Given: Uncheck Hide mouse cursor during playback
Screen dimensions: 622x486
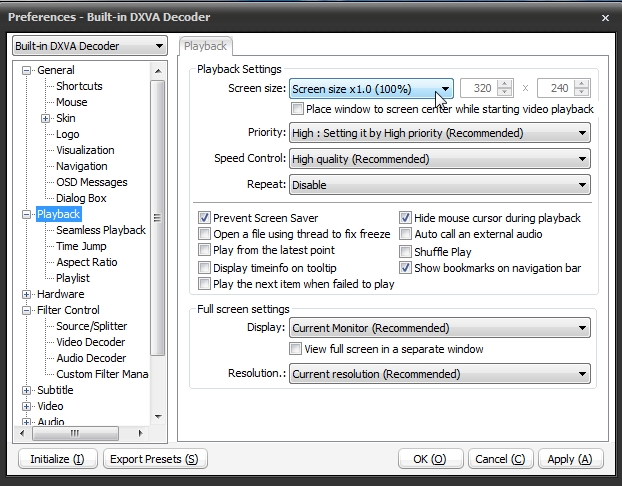Looking at the screenshot, I should click(x=405, y=218).
